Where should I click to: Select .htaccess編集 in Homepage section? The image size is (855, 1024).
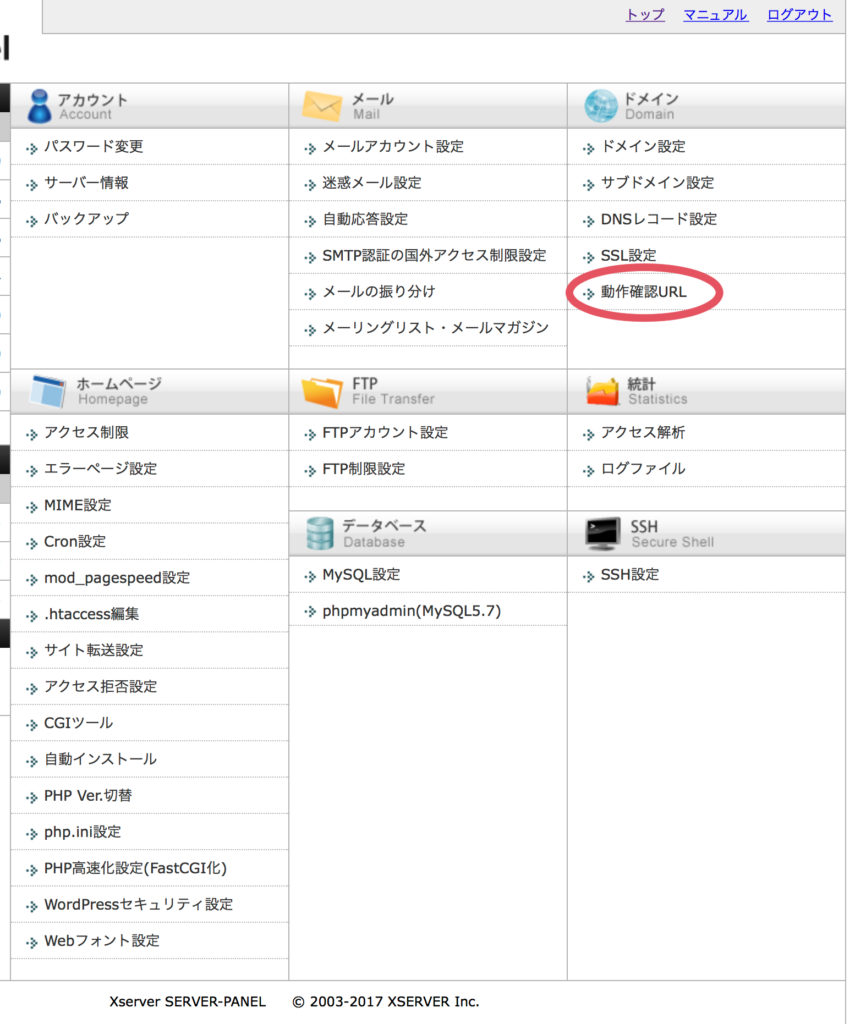(x=91, y=614)
